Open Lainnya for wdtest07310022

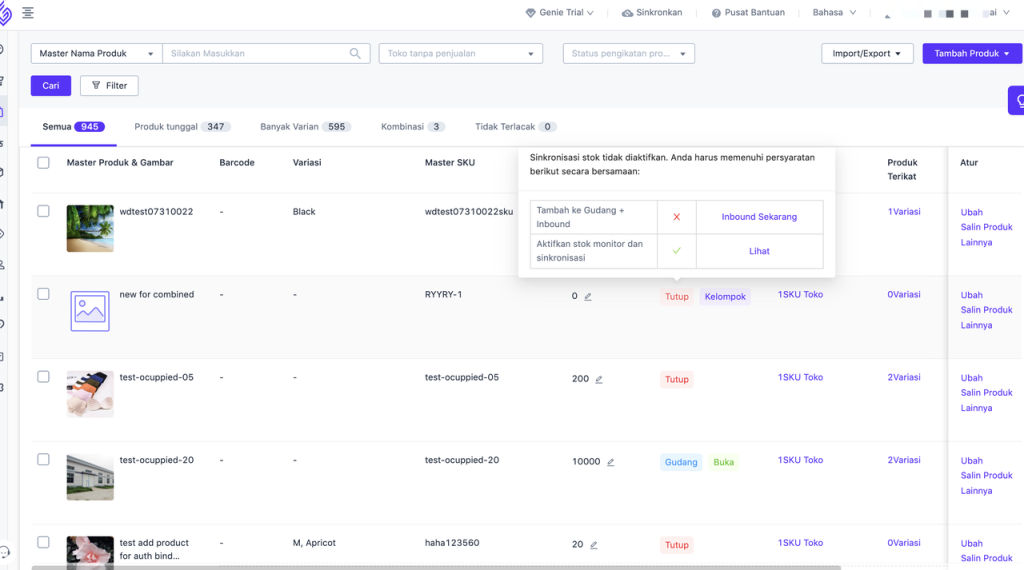click(976, 242)
